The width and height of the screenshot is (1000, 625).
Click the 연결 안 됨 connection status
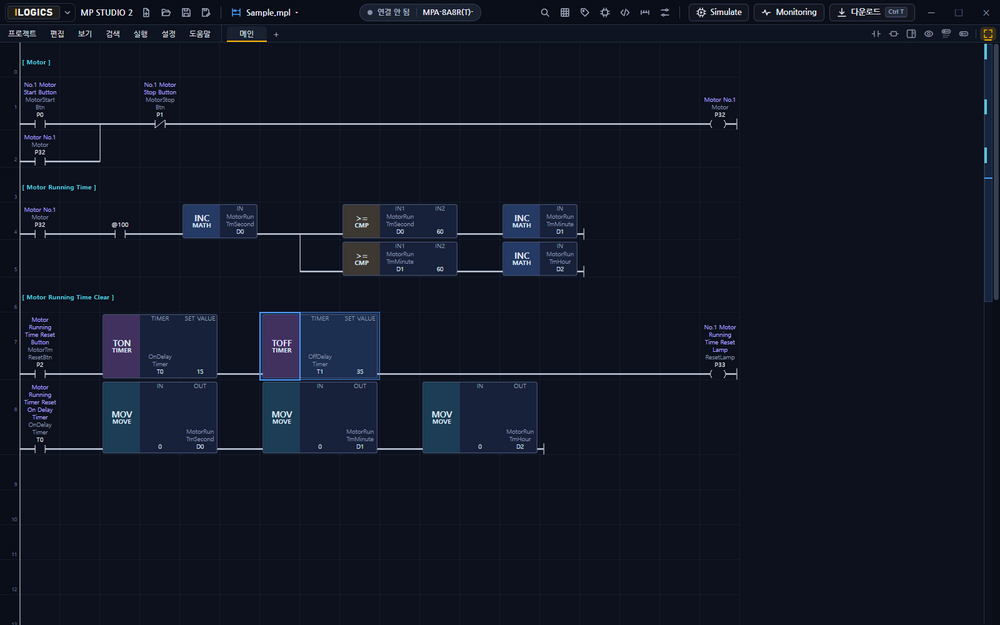388,12
